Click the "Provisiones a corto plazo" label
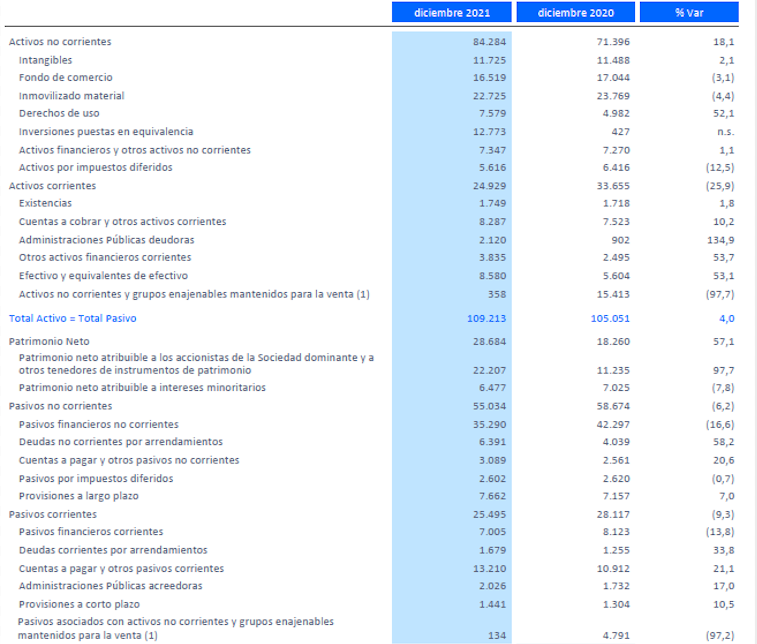 coord(79,604)
